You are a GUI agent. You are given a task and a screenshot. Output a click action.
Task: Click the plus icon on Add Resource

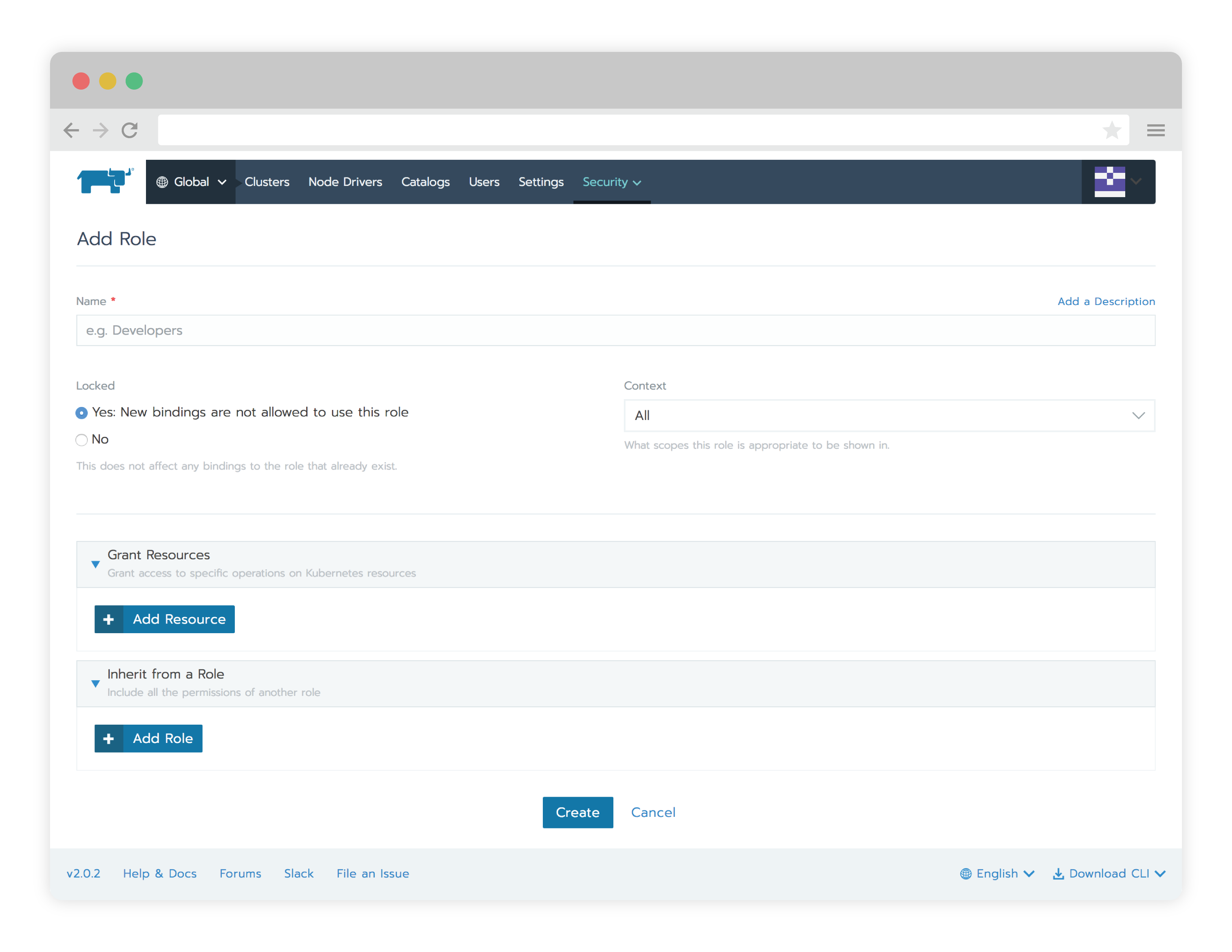click(109, 619)
